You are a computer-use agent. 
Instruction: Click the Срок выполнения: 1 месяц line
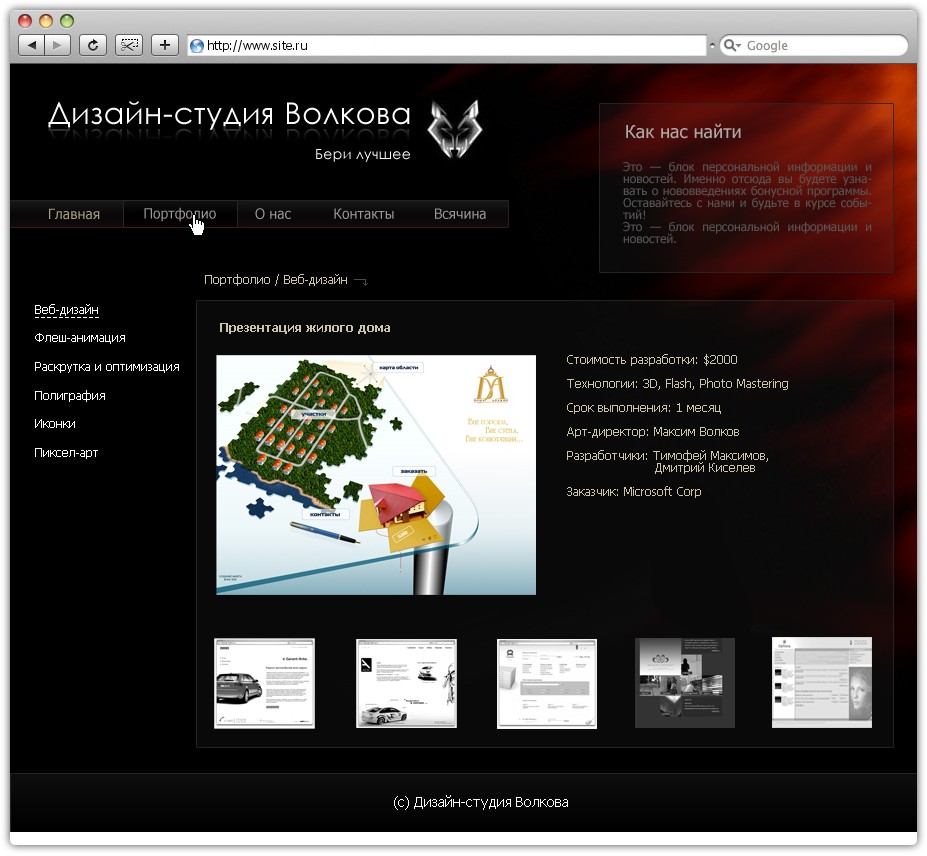644,408
